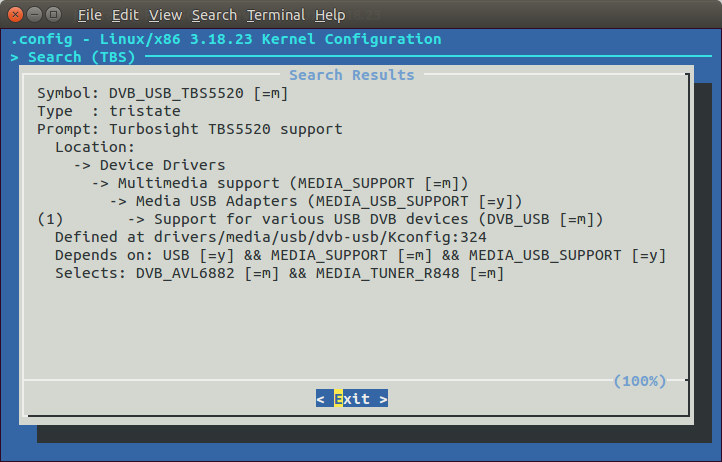The image size is (722, 462).
Task: Click the Exit button
Action: coord(352,398)
